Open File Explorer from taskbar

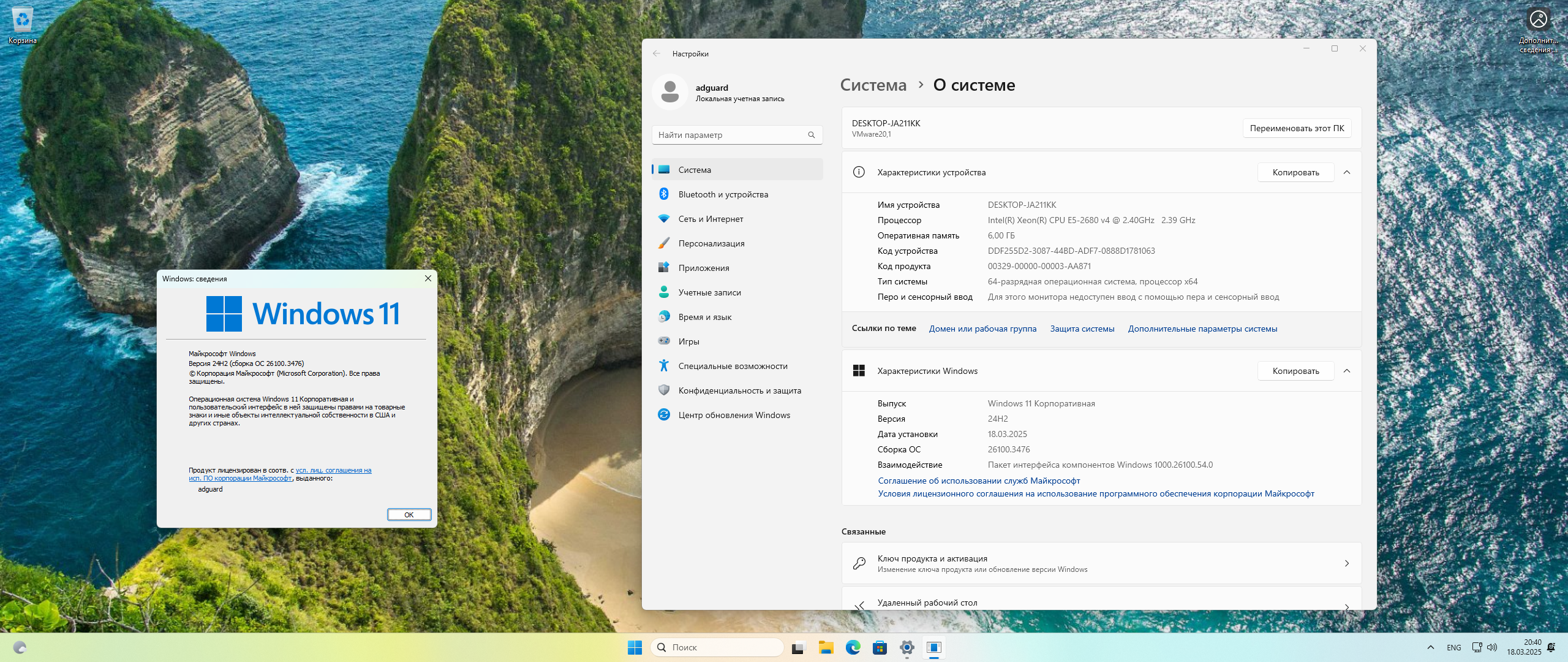coord(826,647)
